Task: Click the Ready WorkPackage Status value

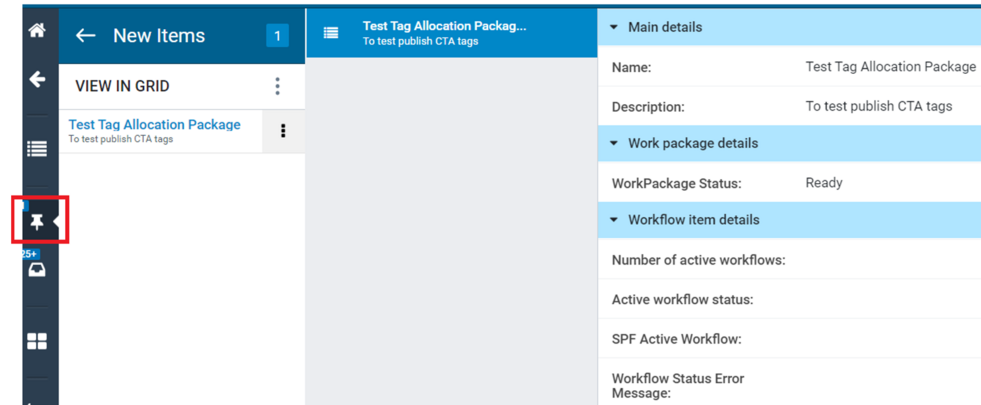Action: [824, 183]
